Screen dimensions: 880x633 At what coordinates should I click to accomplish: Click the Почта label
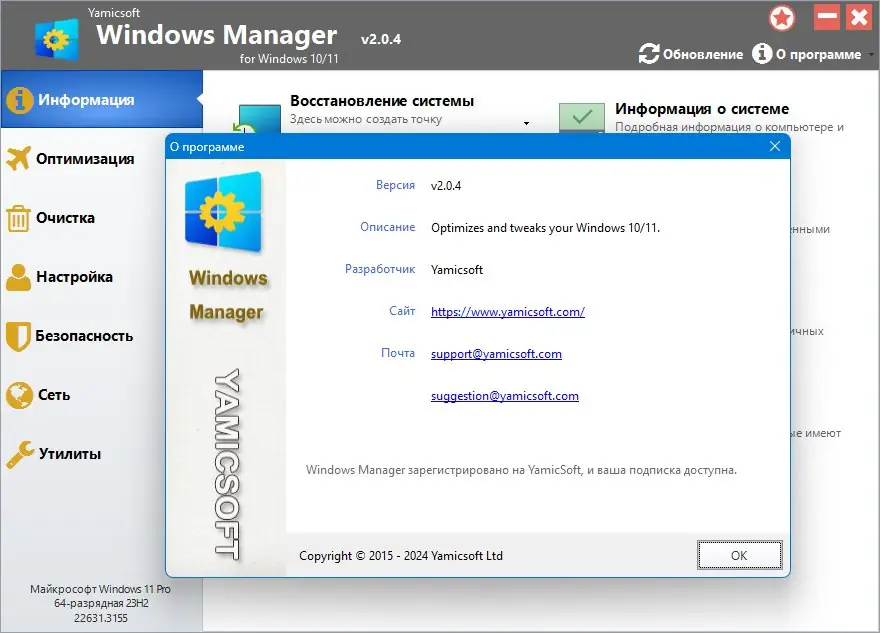coord(398,354)
